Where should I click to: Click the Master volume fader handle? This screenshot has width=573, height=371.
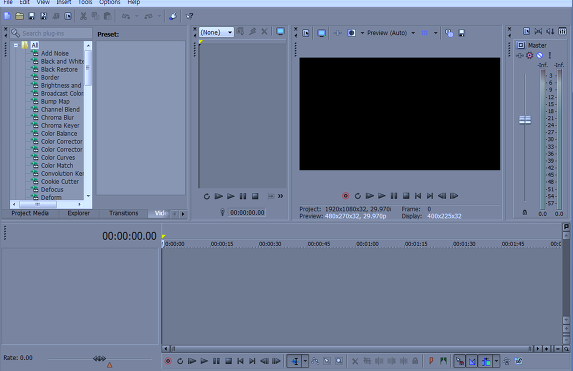(525, 120)
